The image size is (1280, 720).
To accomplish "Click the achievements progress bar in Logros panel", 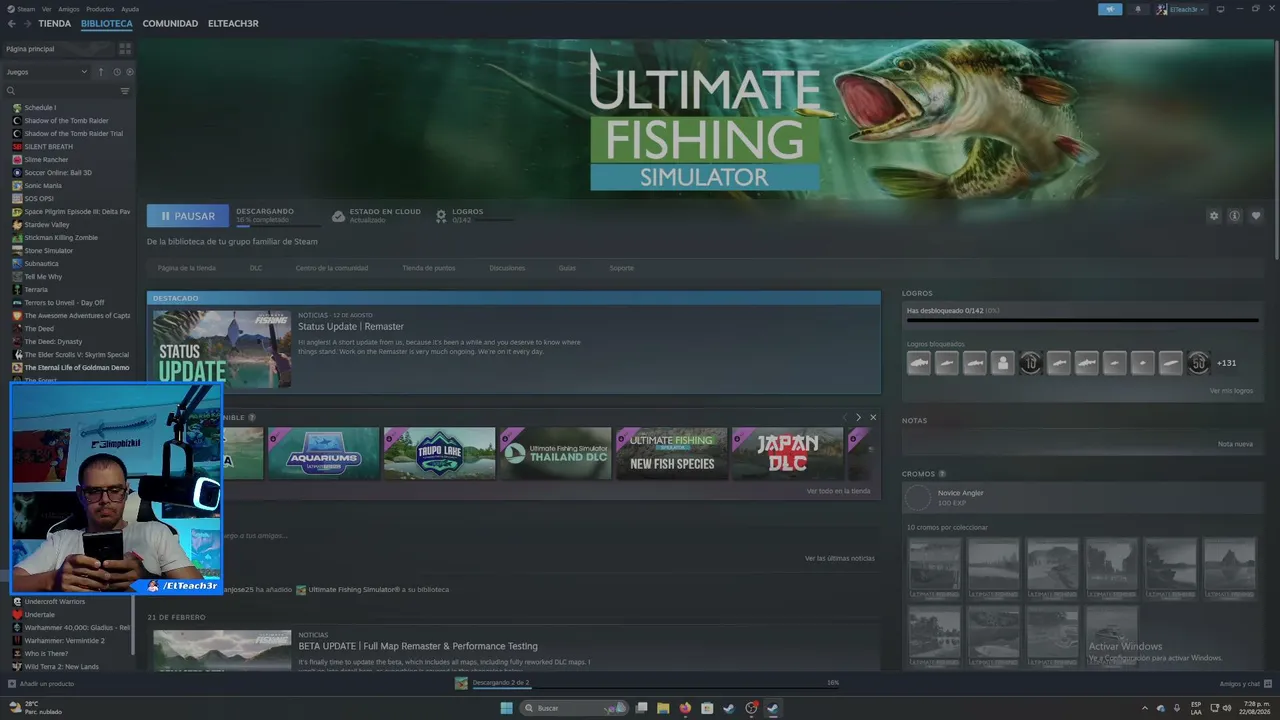I will (1082, 320).
